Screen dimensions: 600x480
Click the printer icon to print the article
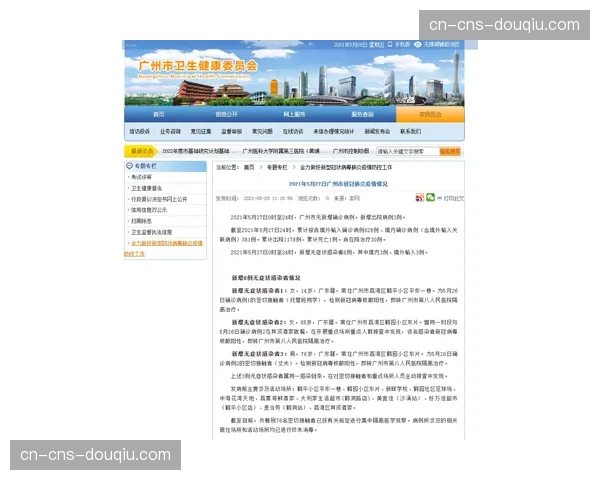pos(439,198)
